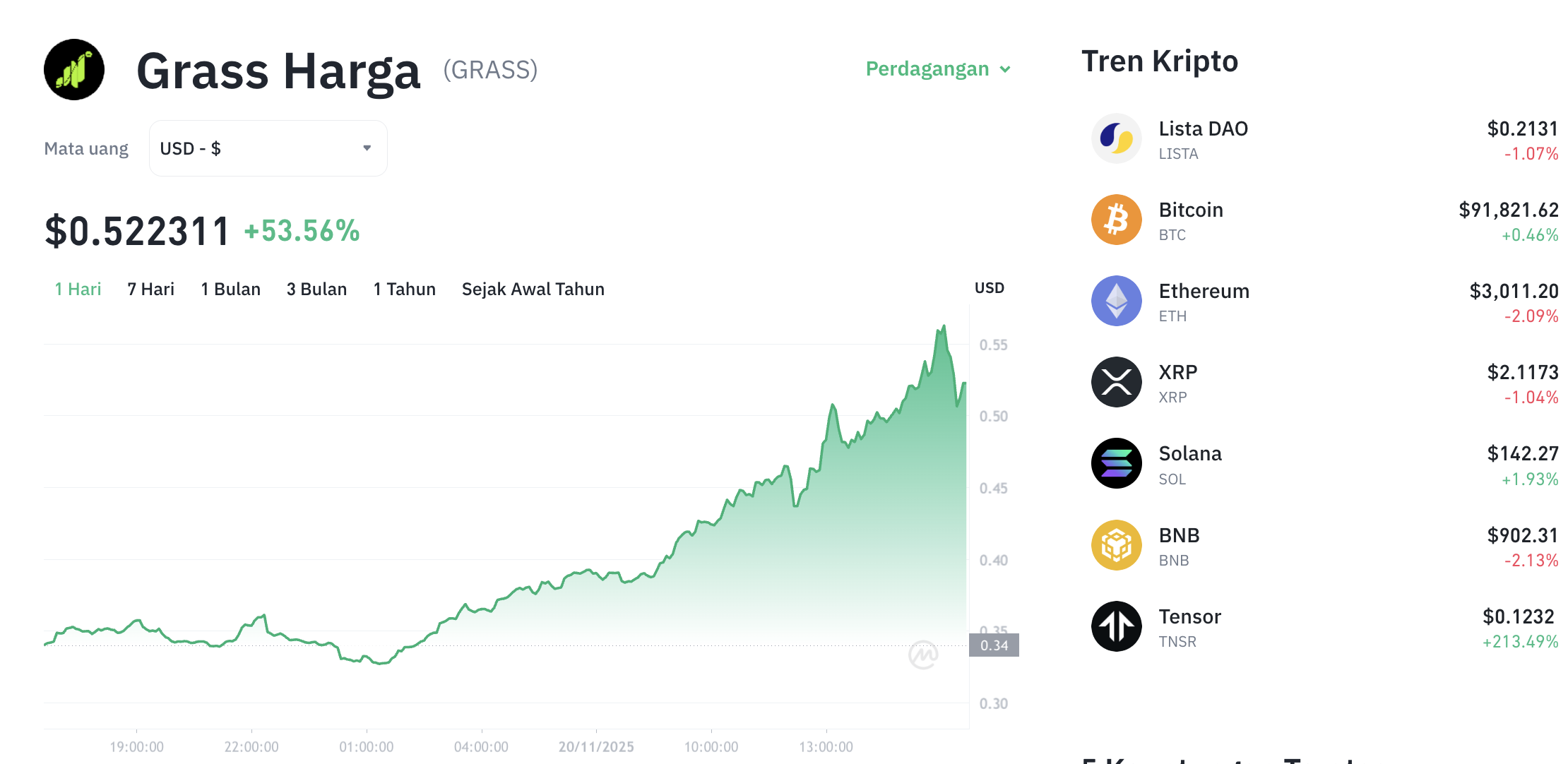Click the XRP coin icon
This screenshot has width=1568, height=764.
(1116, 383)
